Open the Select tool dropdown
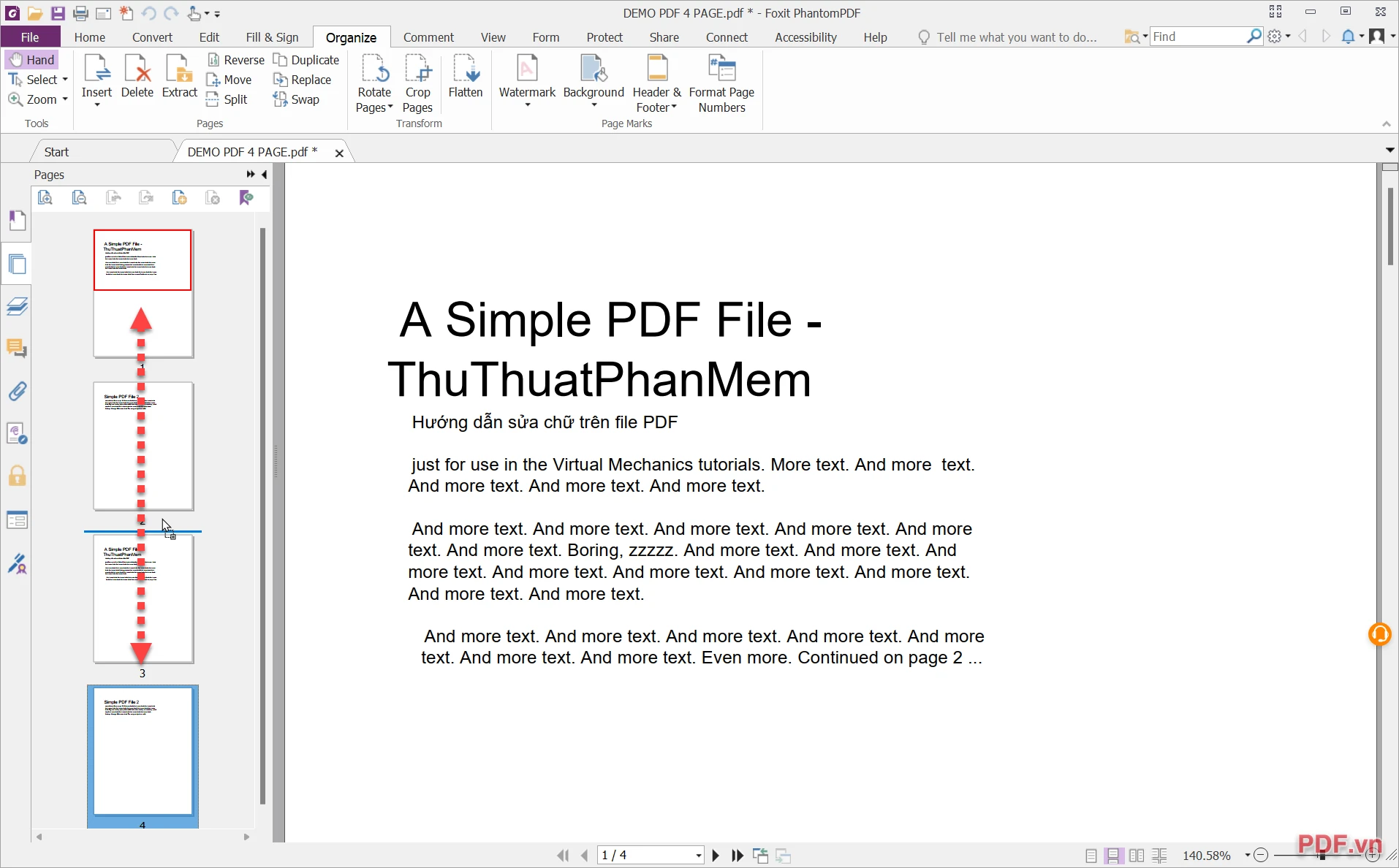The width and height of the screenshot is (1399, 868). tap(65, 80)
